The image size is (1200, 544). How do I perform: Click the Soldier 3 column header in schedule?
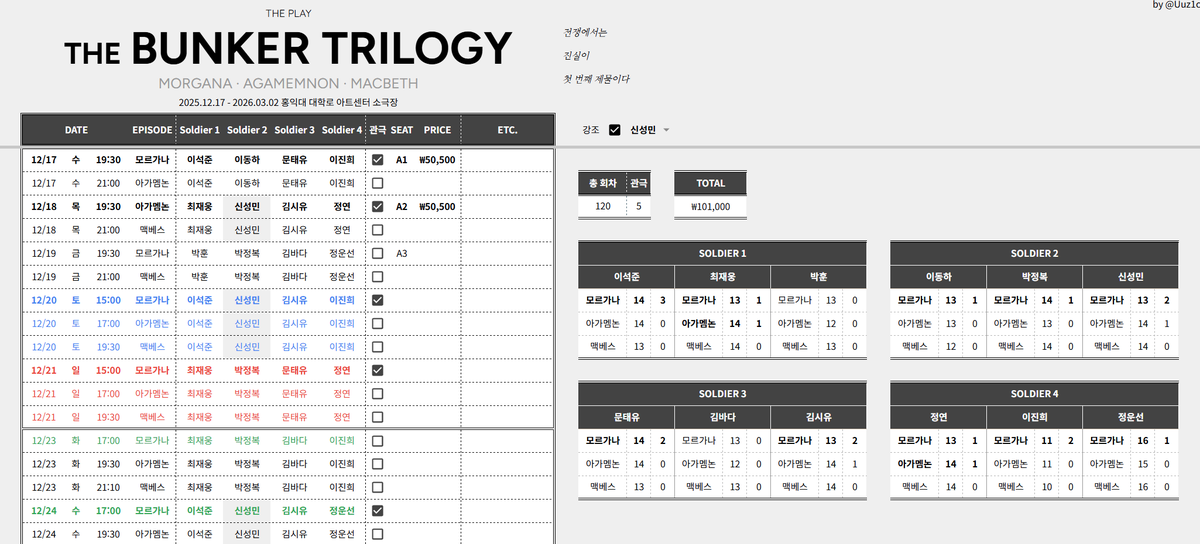click(x=294, y=130)
